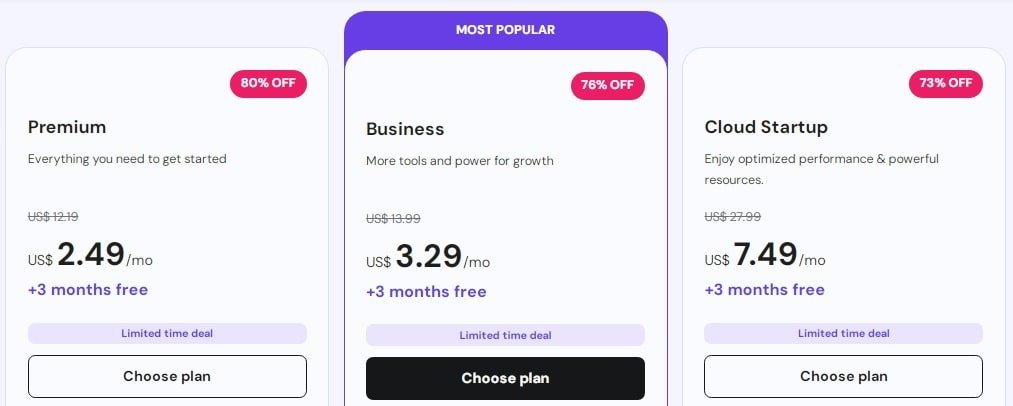The width and height of the screenshot is (1013, 406).
Task: Click Cloud Startup's +3 months free text
Action: 764,290
